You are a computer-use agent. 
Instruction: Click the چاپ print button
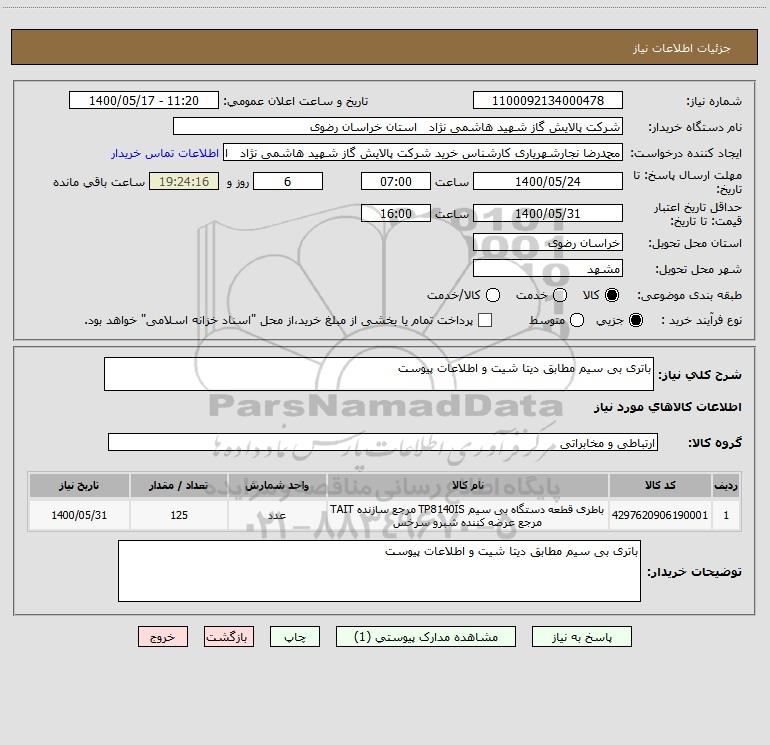coord(295,636)
